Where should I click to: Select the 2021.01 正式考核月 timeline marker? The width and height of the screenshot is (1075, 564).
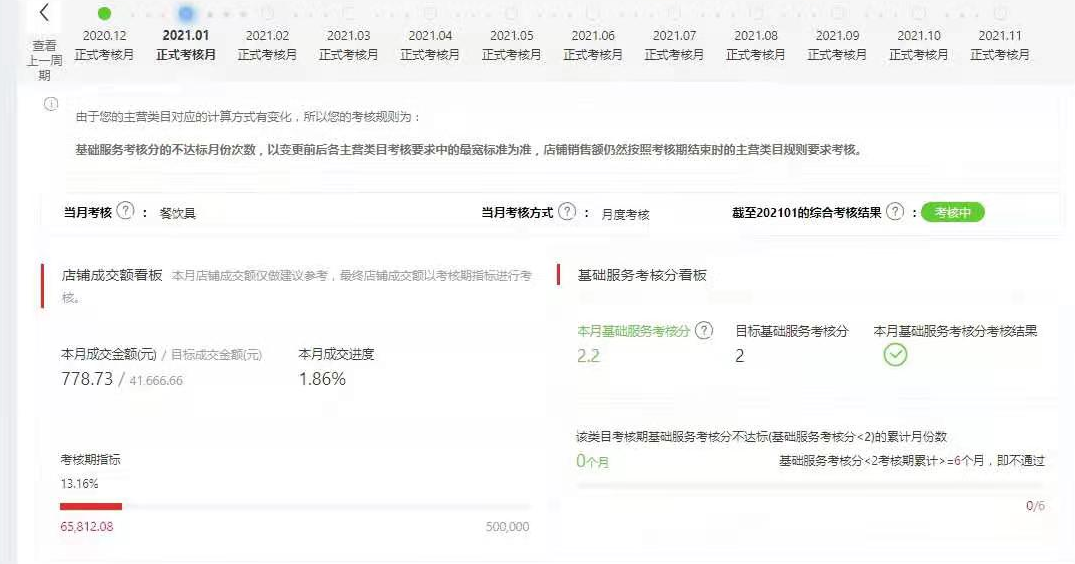click(186, 13)
